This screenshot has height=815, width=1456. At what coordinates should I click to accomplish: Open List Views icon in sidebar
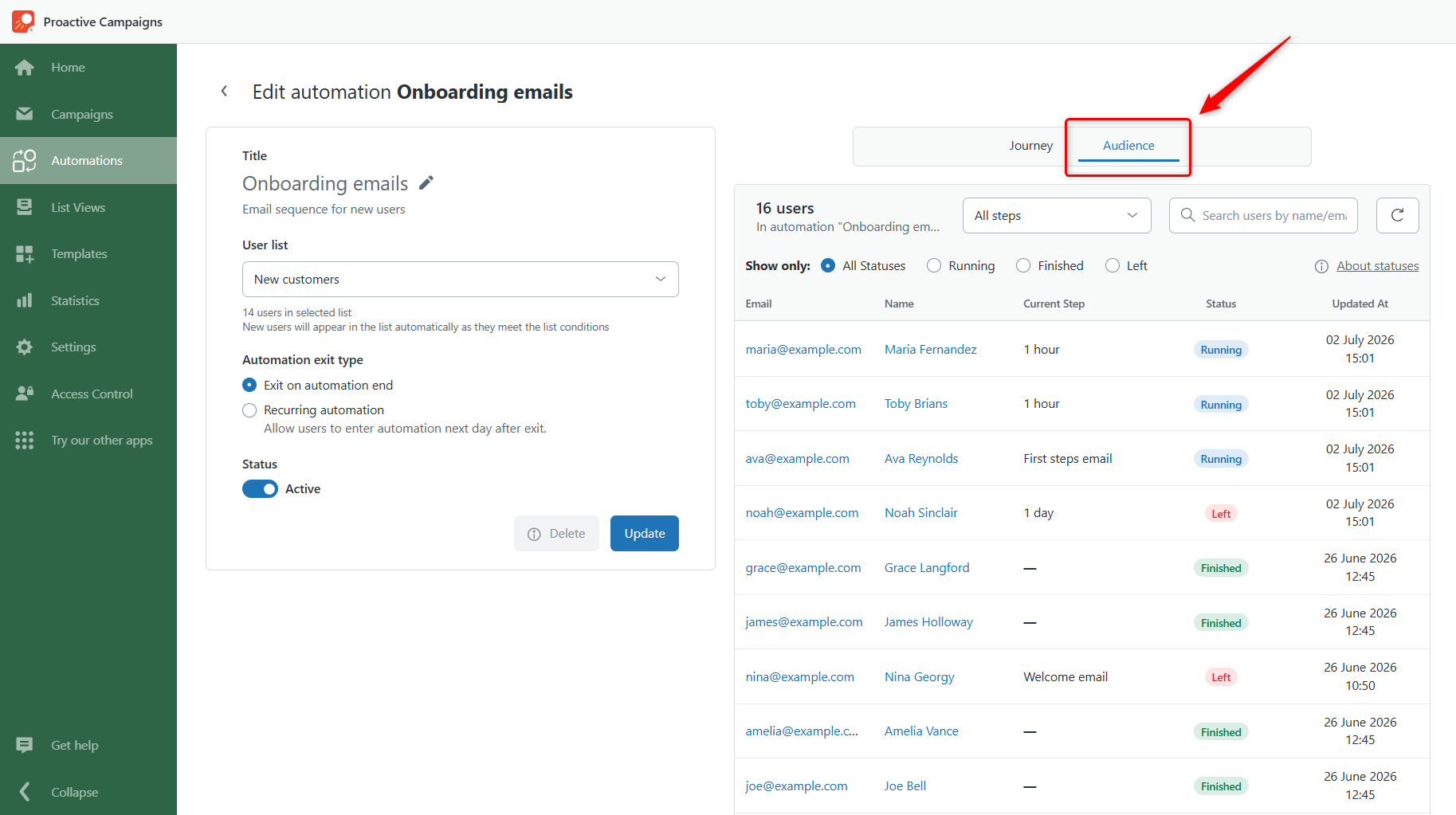[x=25, y=207]
